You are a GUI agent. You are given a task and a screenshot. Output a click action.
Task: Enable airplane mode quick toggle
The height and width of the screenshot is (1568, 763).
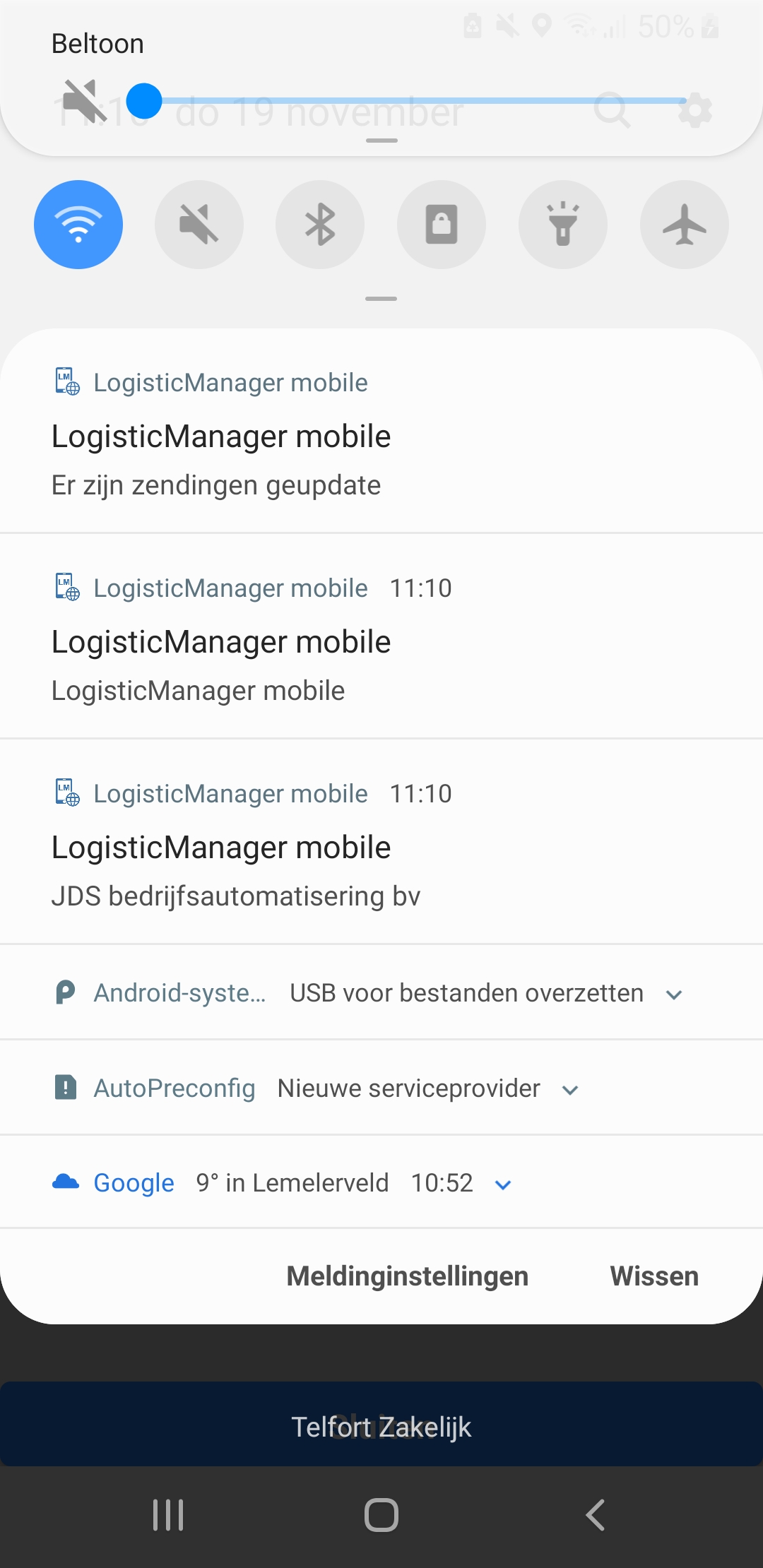(x=684, y=225)
